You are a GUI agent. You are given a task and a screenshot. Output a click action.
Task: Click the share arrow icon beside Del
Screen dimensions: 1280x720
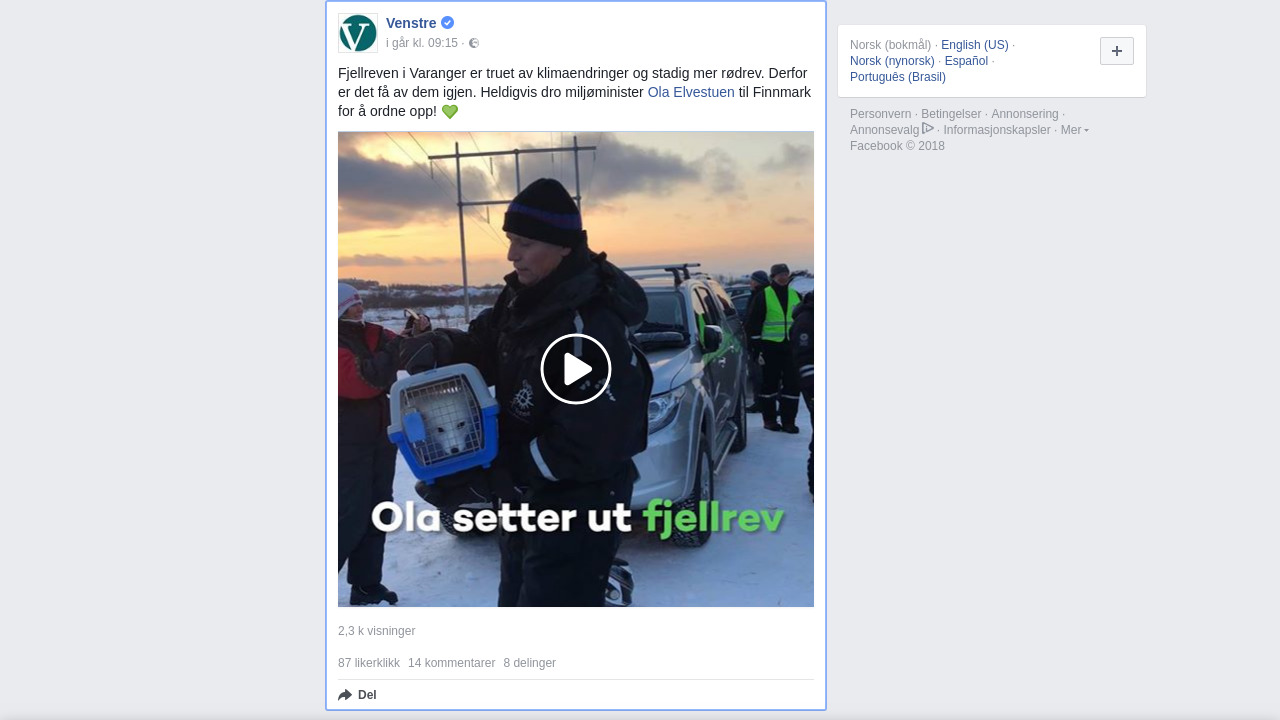click(345, 695)
